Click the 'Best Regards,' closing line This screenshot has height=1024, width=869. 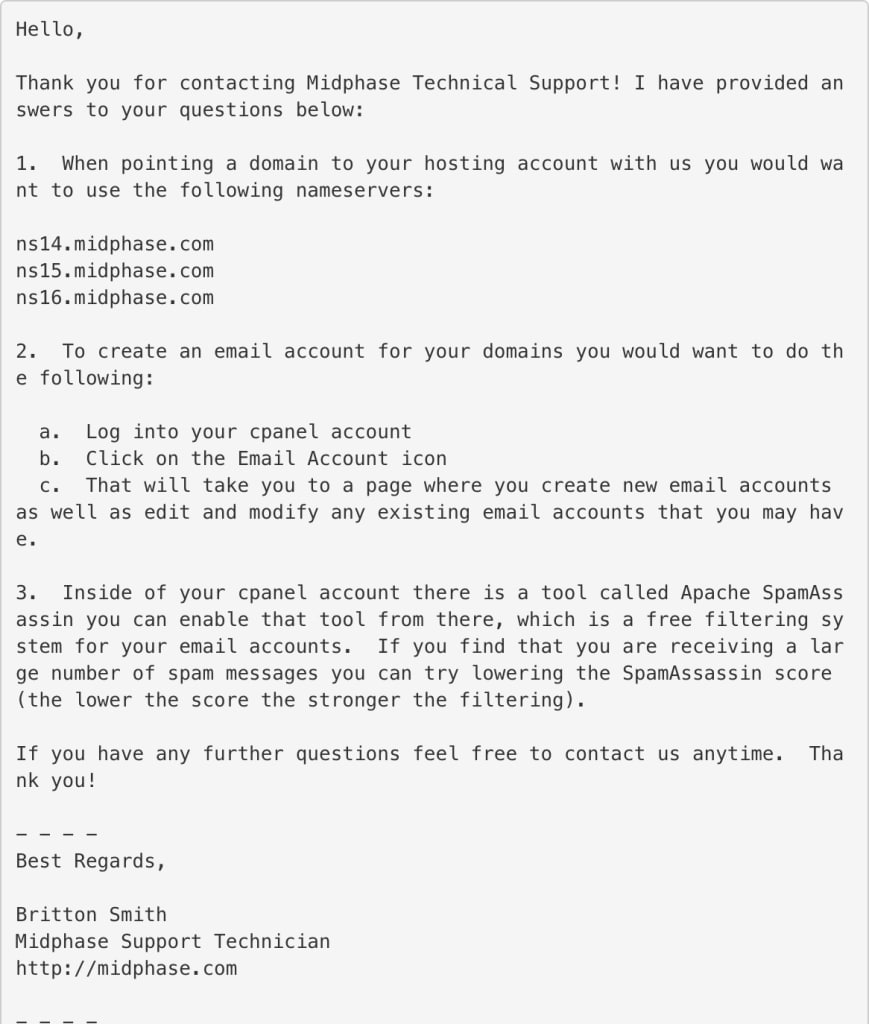[91, 861]
